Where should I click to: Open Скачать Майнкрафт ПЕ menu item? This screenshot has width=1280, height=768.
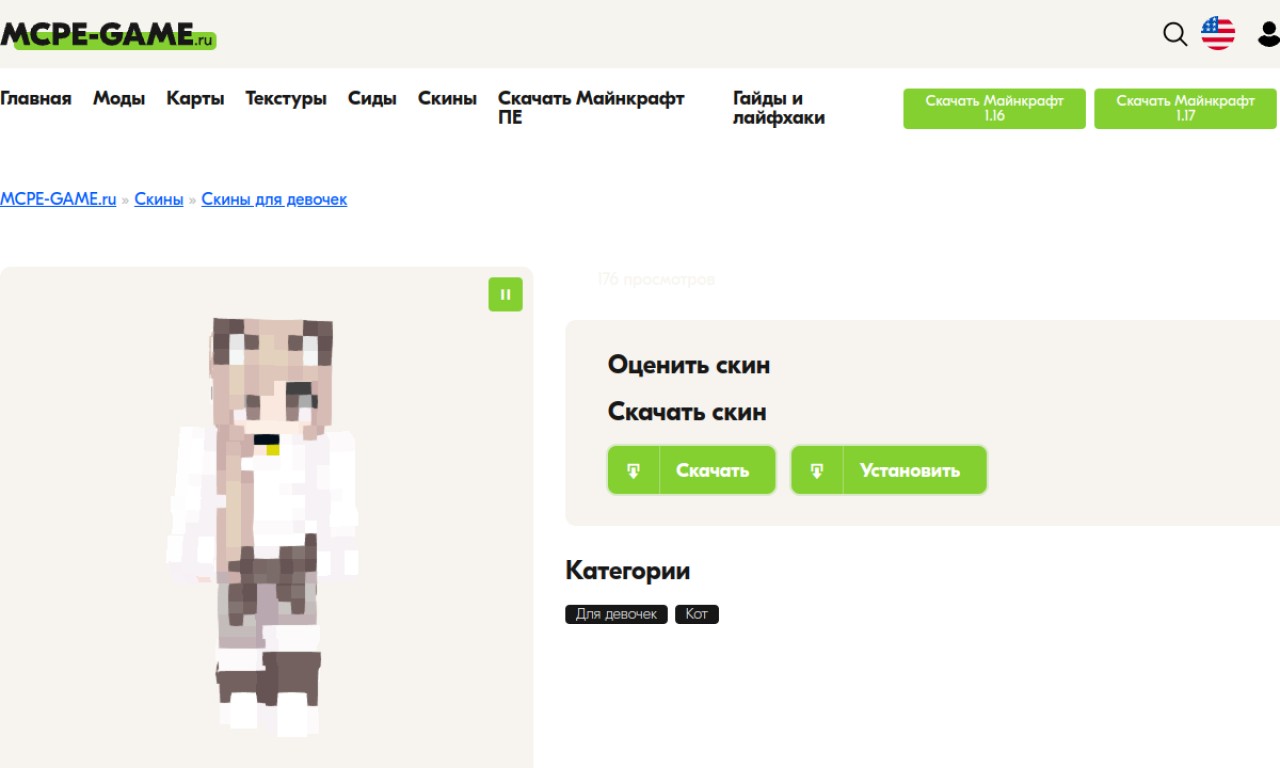[x=591, y=107]
